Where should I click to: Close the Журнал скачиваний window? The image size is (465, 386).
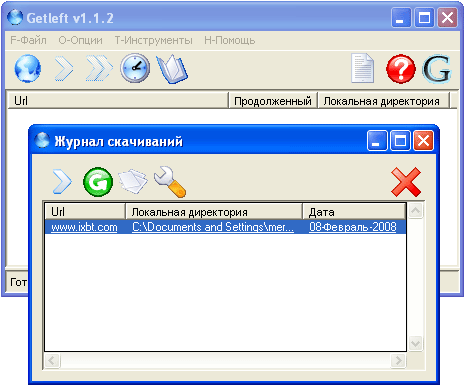coord(423,141)
